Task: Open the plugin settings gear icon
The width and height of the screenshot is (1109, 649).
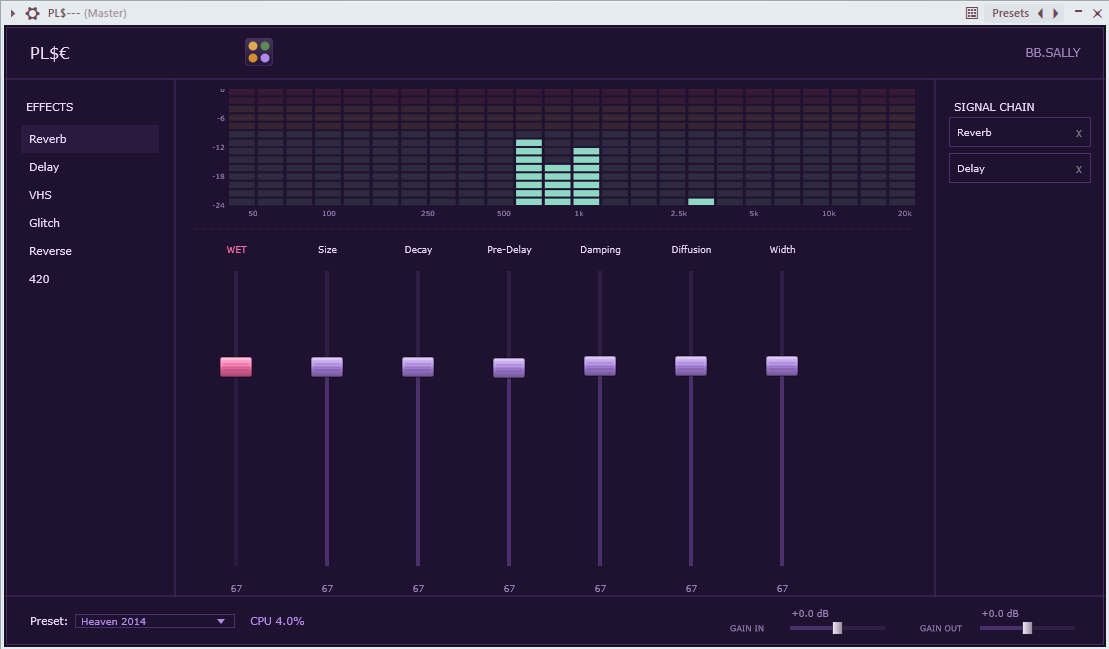Action: click(33, 13)
